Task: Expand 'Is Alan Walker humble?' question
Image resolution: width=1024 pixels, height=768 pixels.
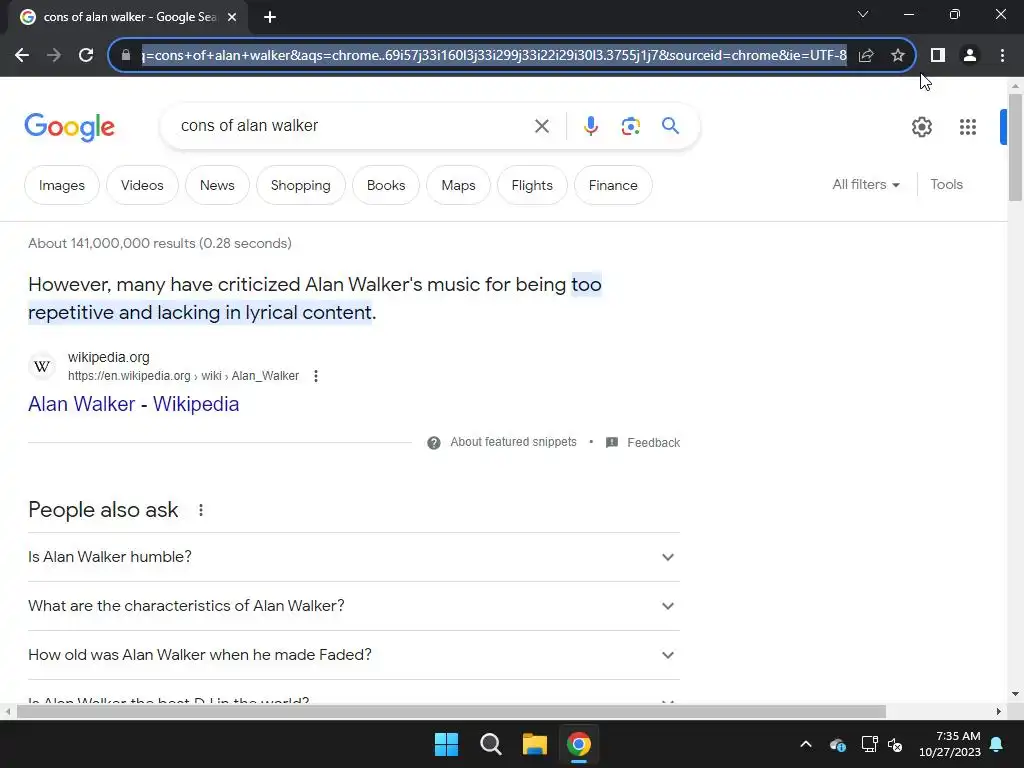Action: click(354, 557)
